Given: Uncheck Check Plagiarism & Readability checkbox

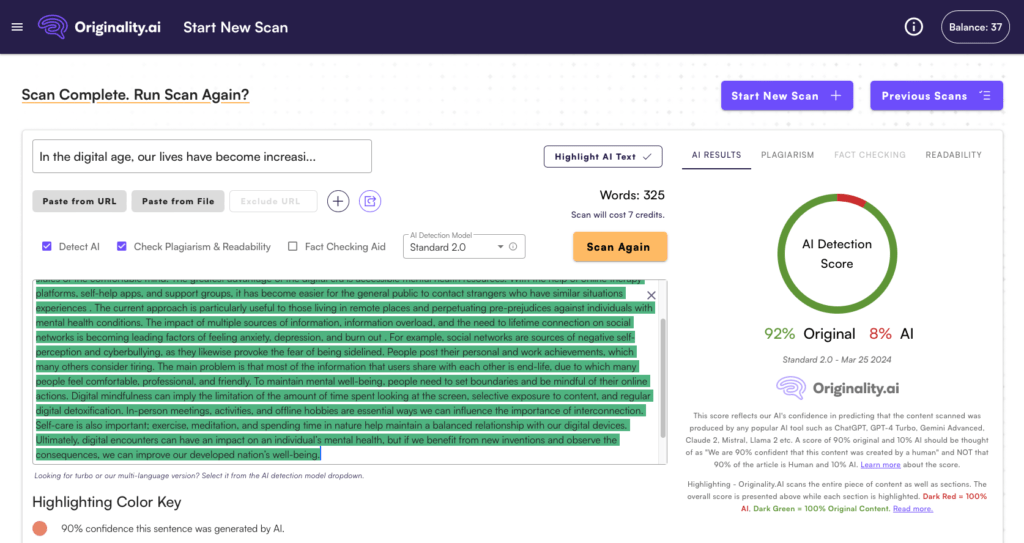Looking at the screenshot, I should click(121, 246).
